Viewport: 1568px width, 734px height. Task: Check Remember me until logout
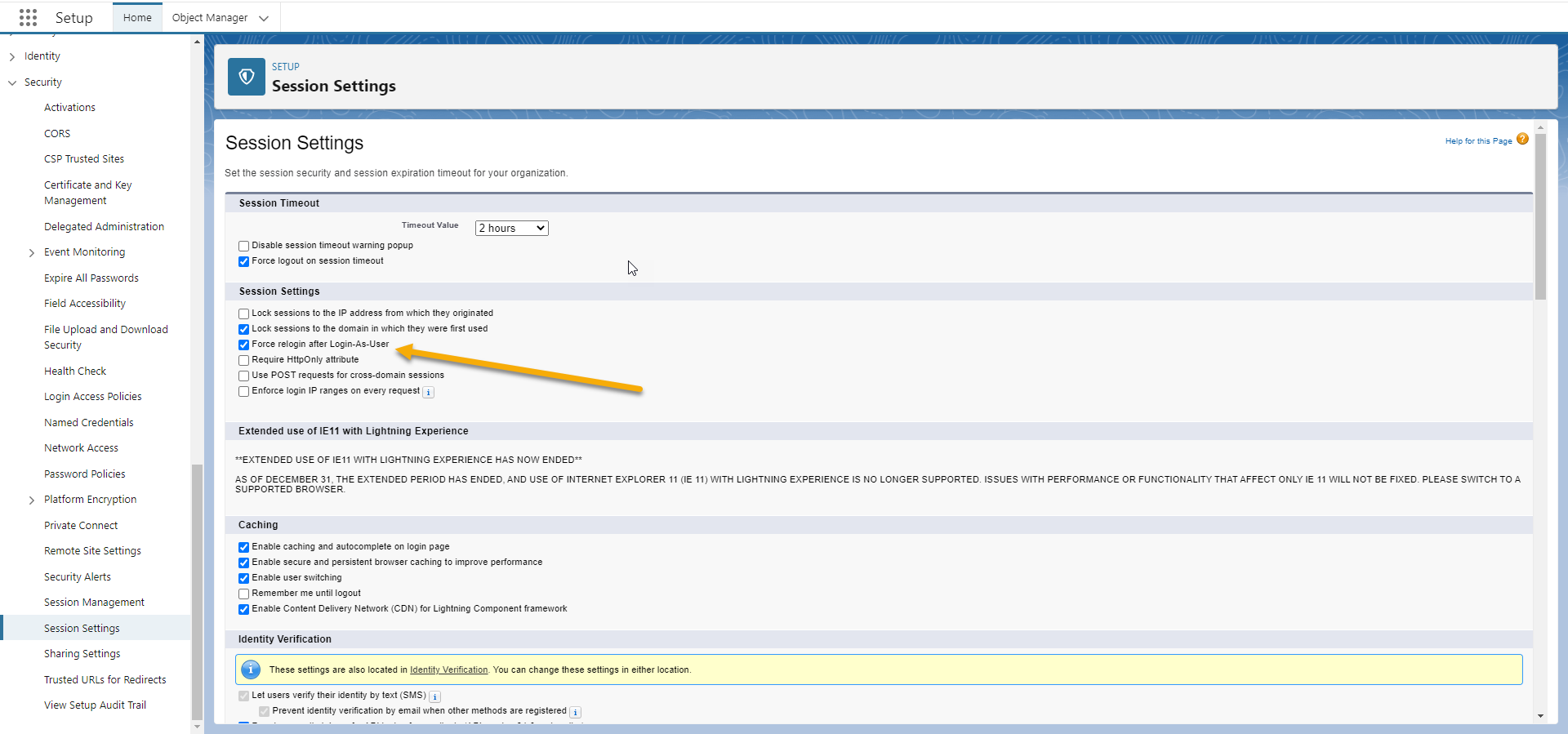point(243,594)
